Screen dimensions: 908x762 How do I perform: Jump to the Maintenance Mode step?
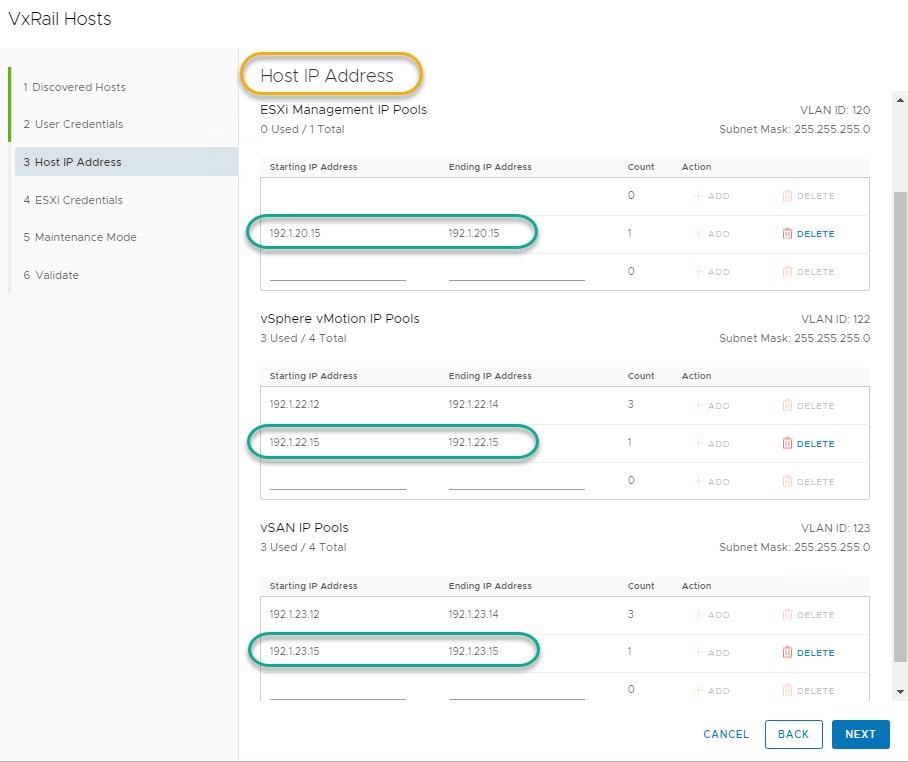[x=85, y=237]
